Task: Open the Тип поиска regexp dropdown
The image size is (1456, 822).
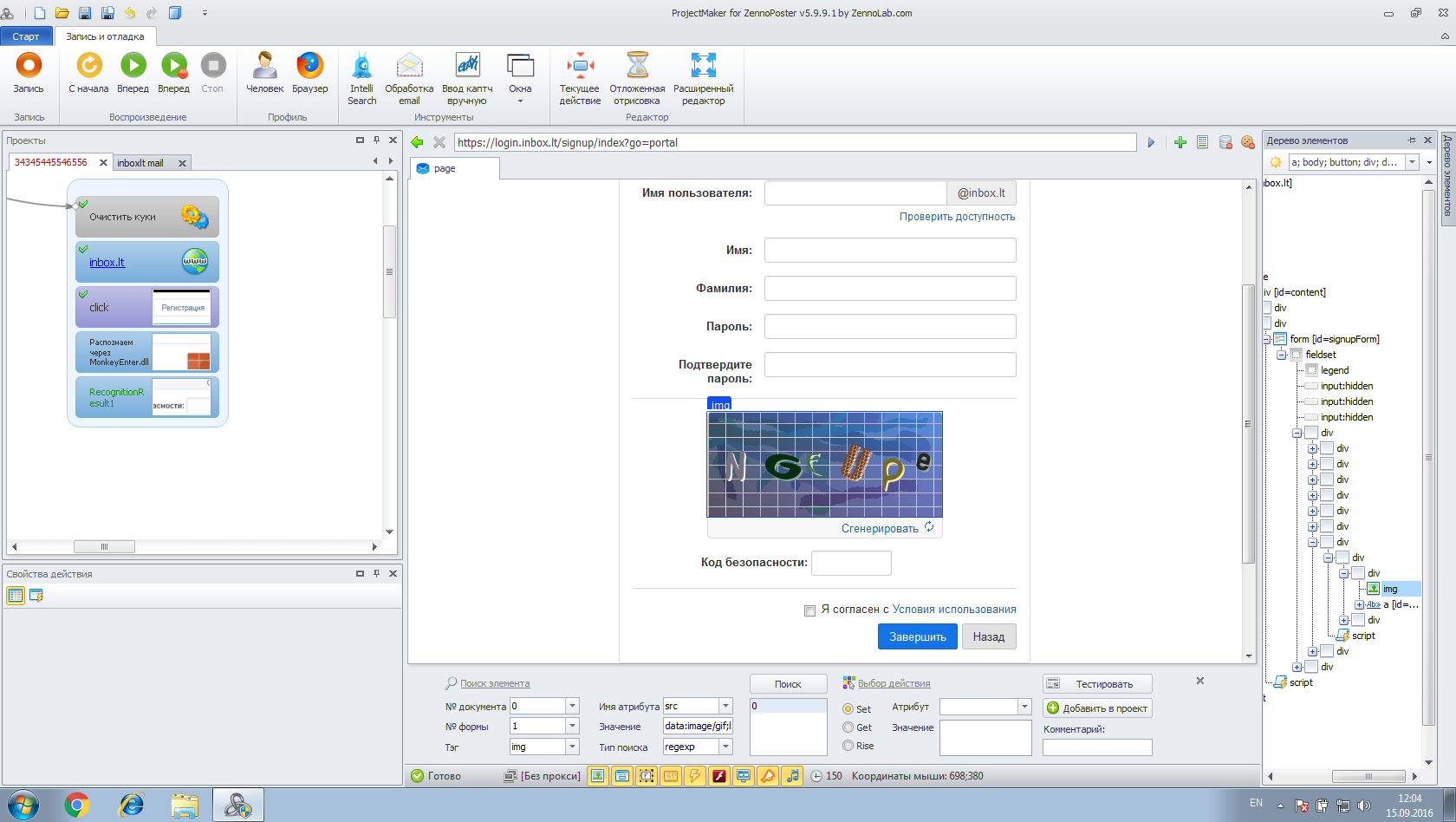Action: pos(726,747)
